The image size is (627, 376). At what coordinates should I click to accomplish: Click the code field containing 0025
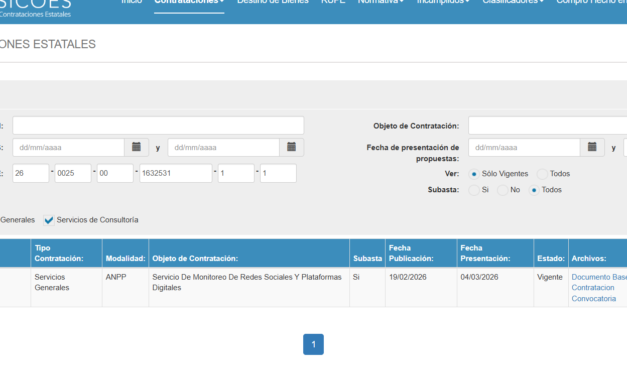73,173
